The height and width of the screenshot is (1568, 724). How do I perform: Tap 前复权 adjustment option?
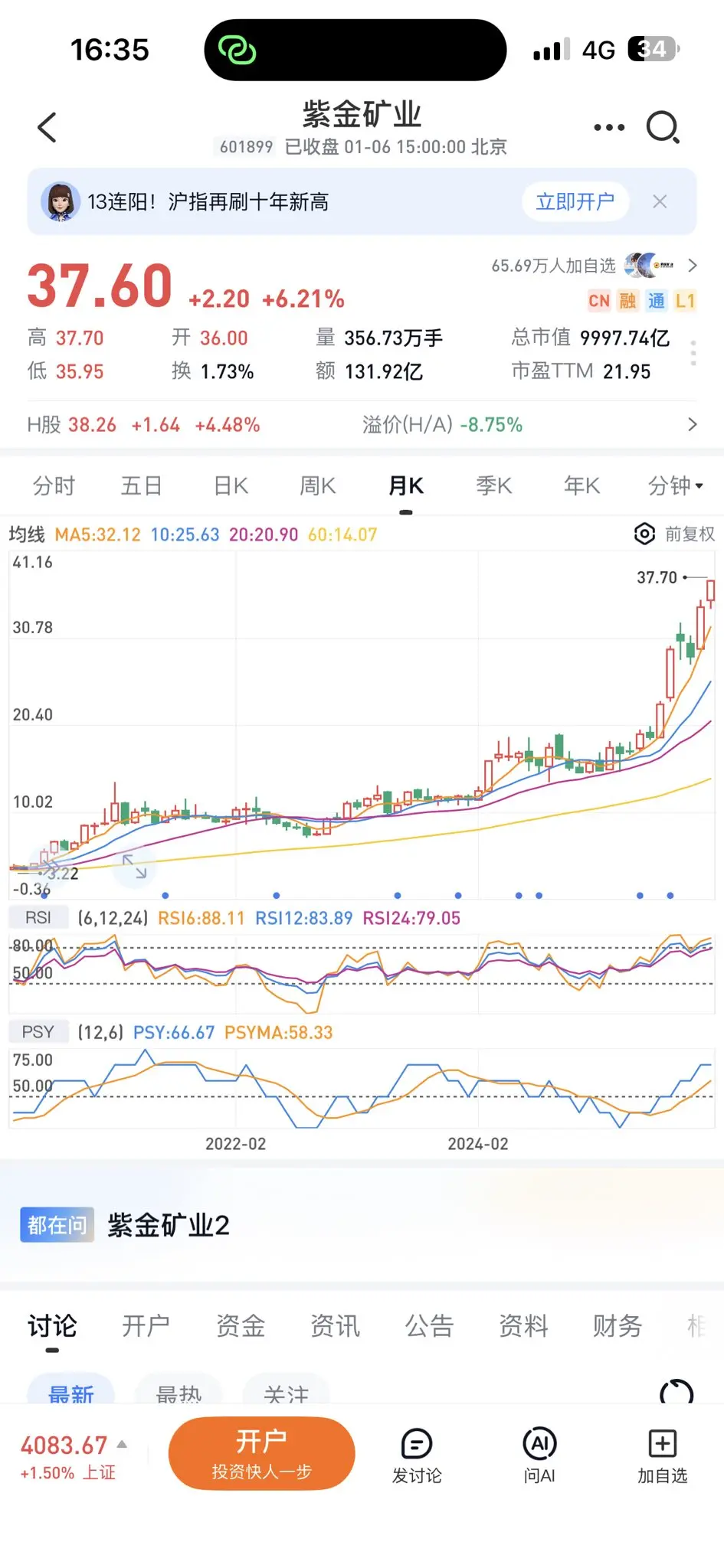[690, 534]
